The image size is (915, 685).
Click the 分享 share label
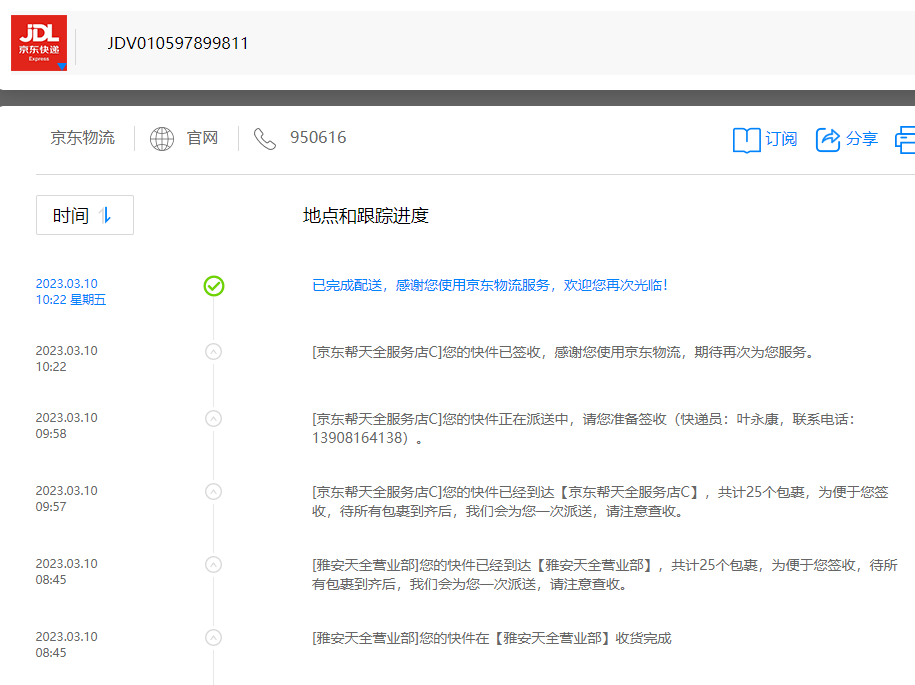862,139
